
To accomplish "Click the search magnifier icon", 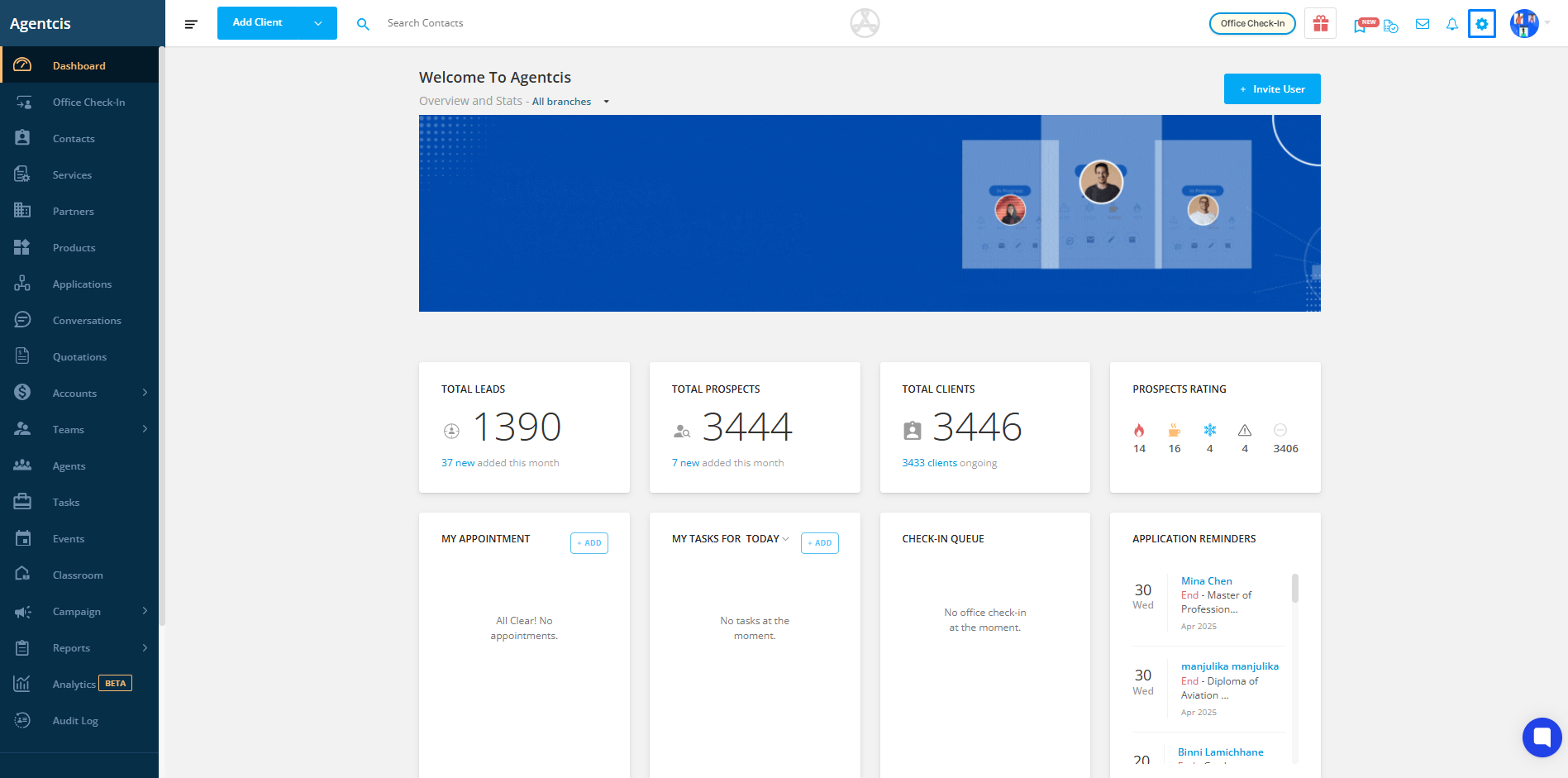I will pos(363,24).
